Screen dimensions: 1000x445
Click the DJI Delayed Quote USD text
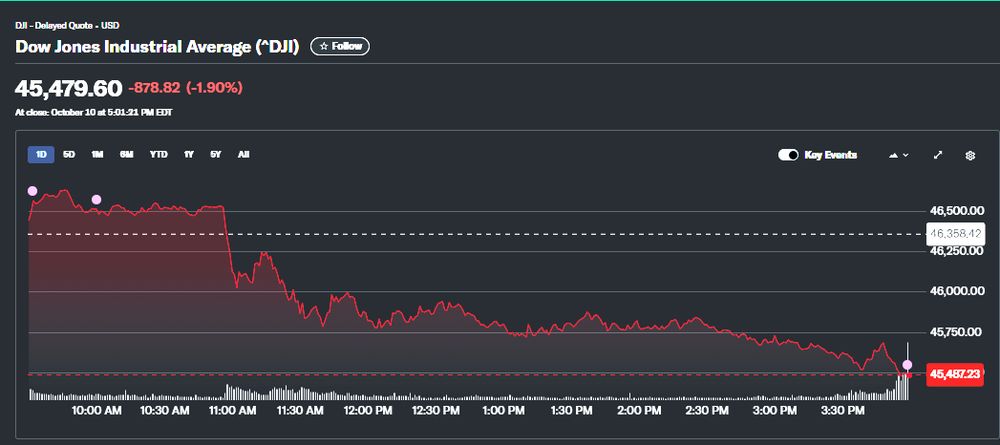[67, 26]
